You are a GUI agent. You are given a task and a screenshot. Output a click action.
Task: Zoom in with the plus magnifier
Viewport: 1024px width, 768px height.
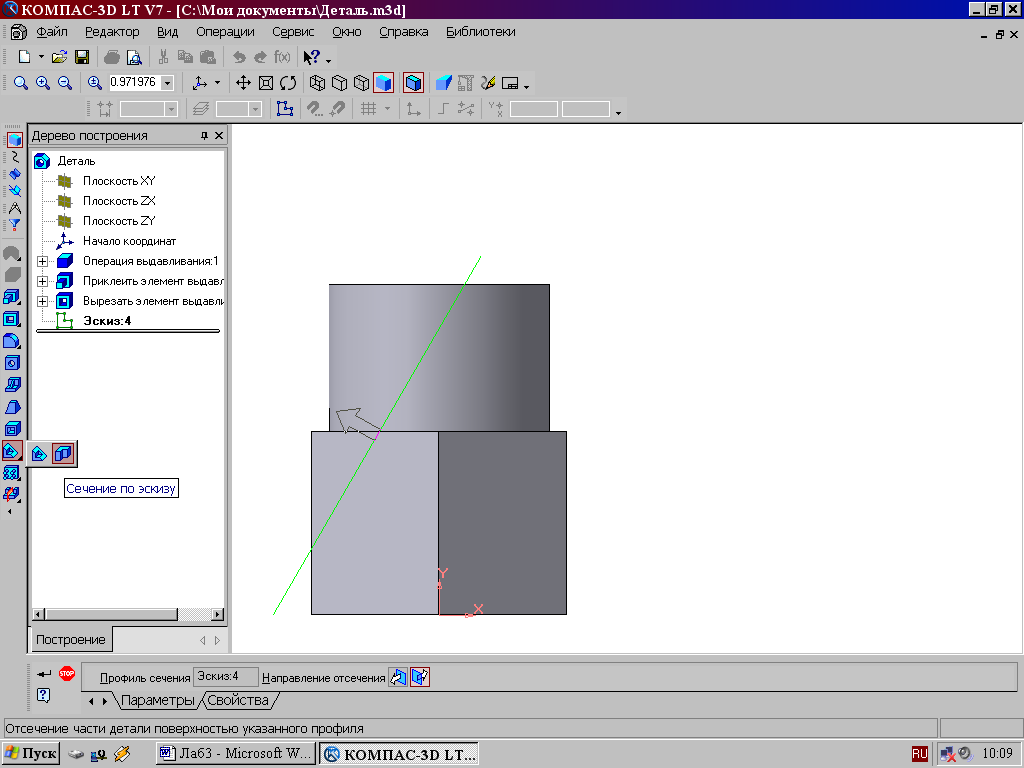tap(43, 83)
